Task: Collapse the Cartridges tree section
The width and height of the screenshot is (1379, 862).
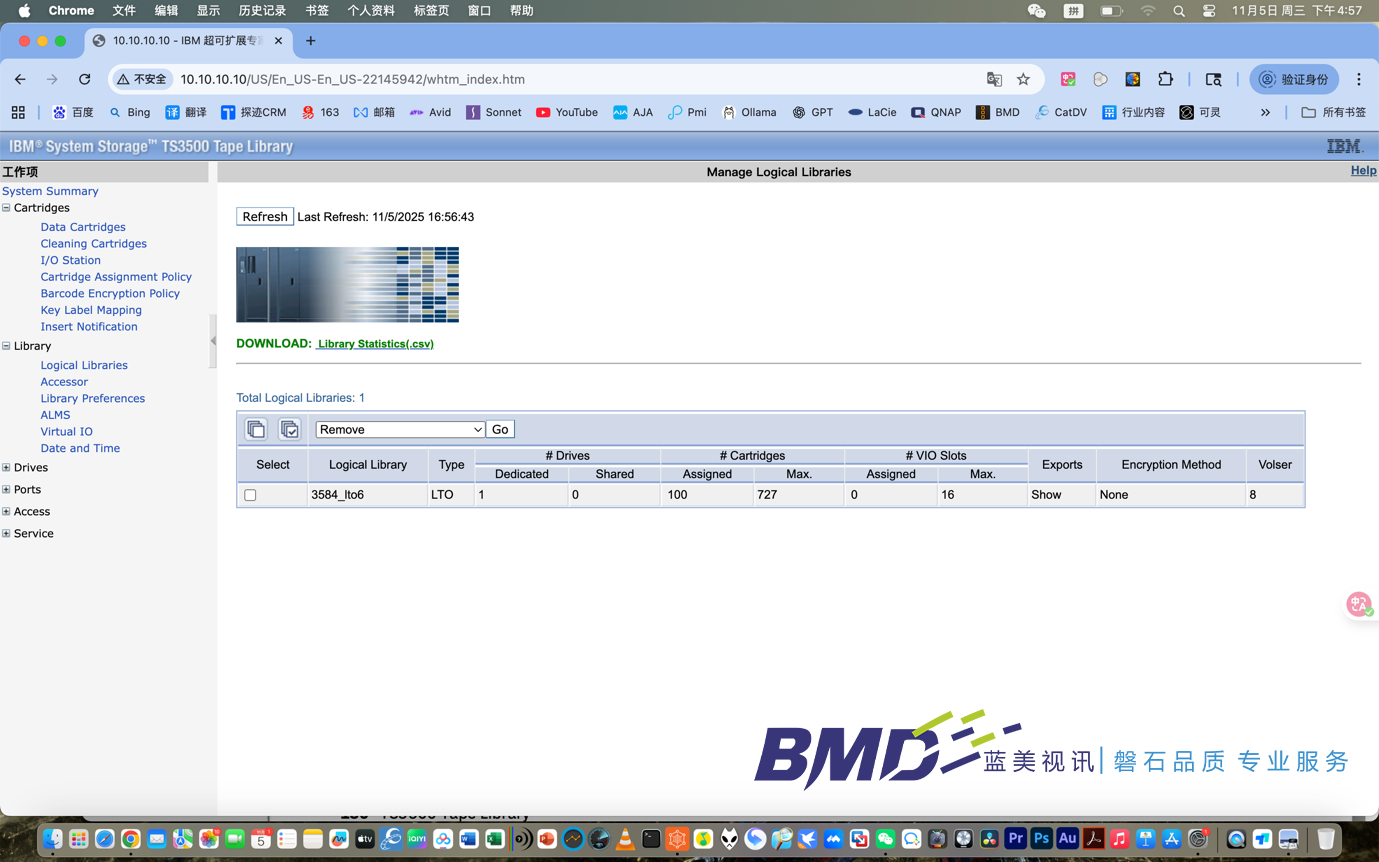Action: click(6, 208)
